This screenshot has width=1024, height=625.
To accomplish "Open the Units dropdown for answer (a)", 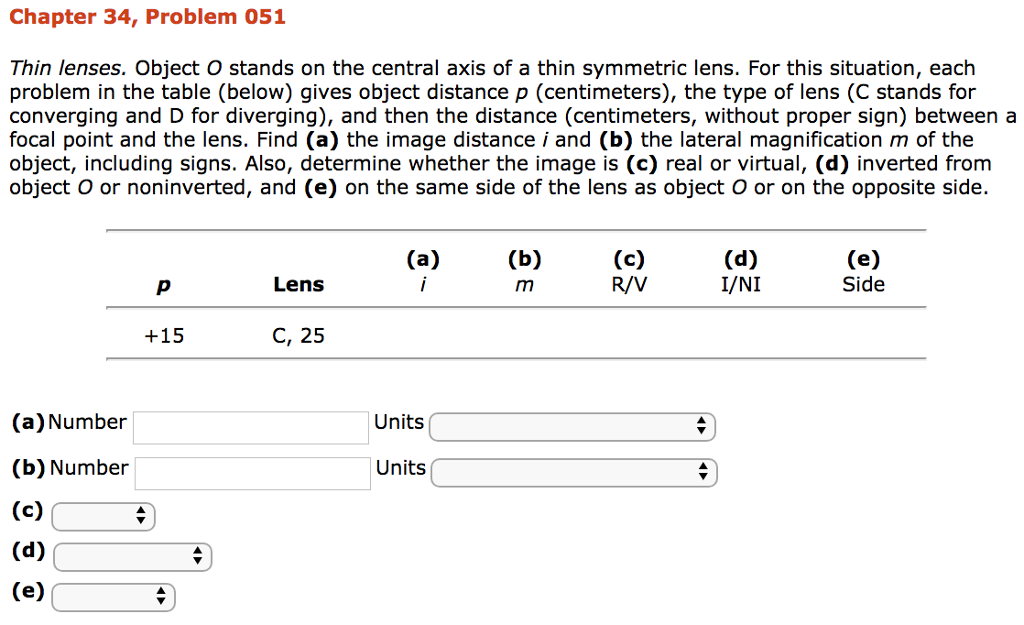I will click(571, 426).
